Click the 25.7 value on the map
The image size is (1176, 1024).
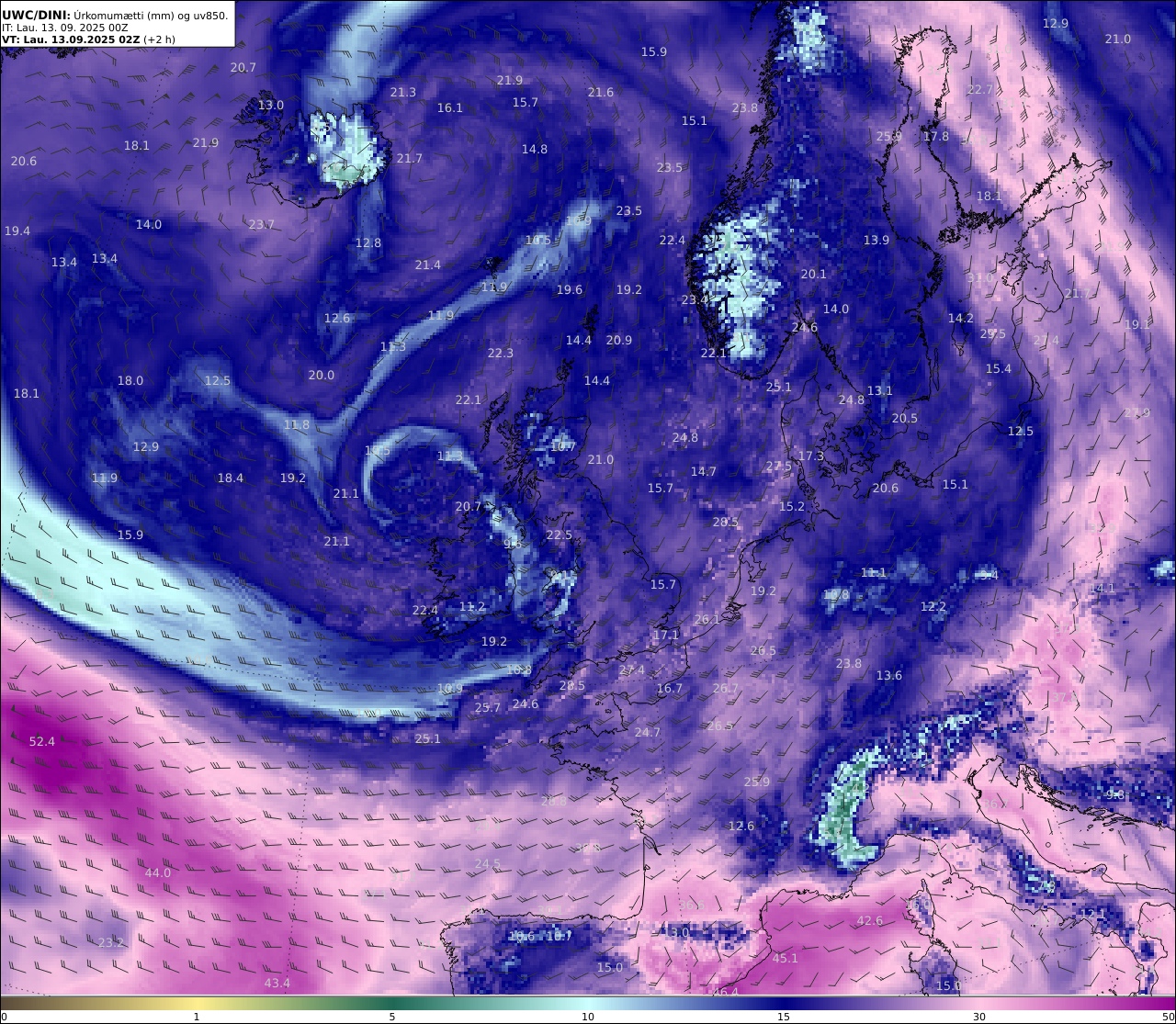tap(487, 707)
